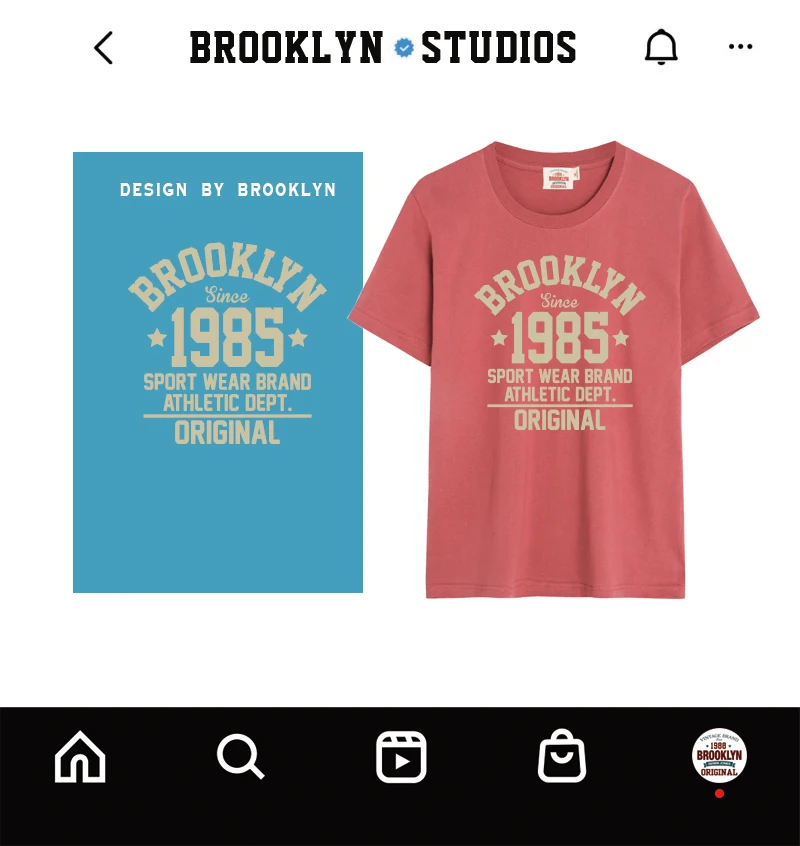Open the red Brooklyn t-shirt image

(553, 370)
